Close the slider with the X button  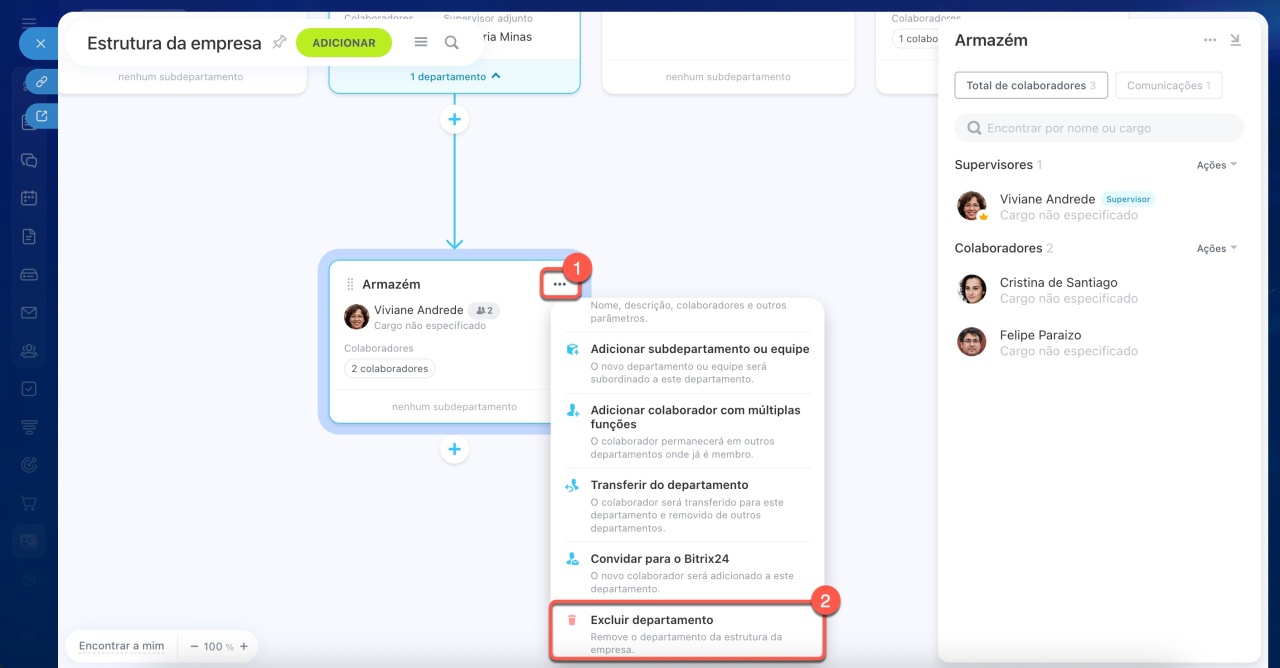coord(40,43)
